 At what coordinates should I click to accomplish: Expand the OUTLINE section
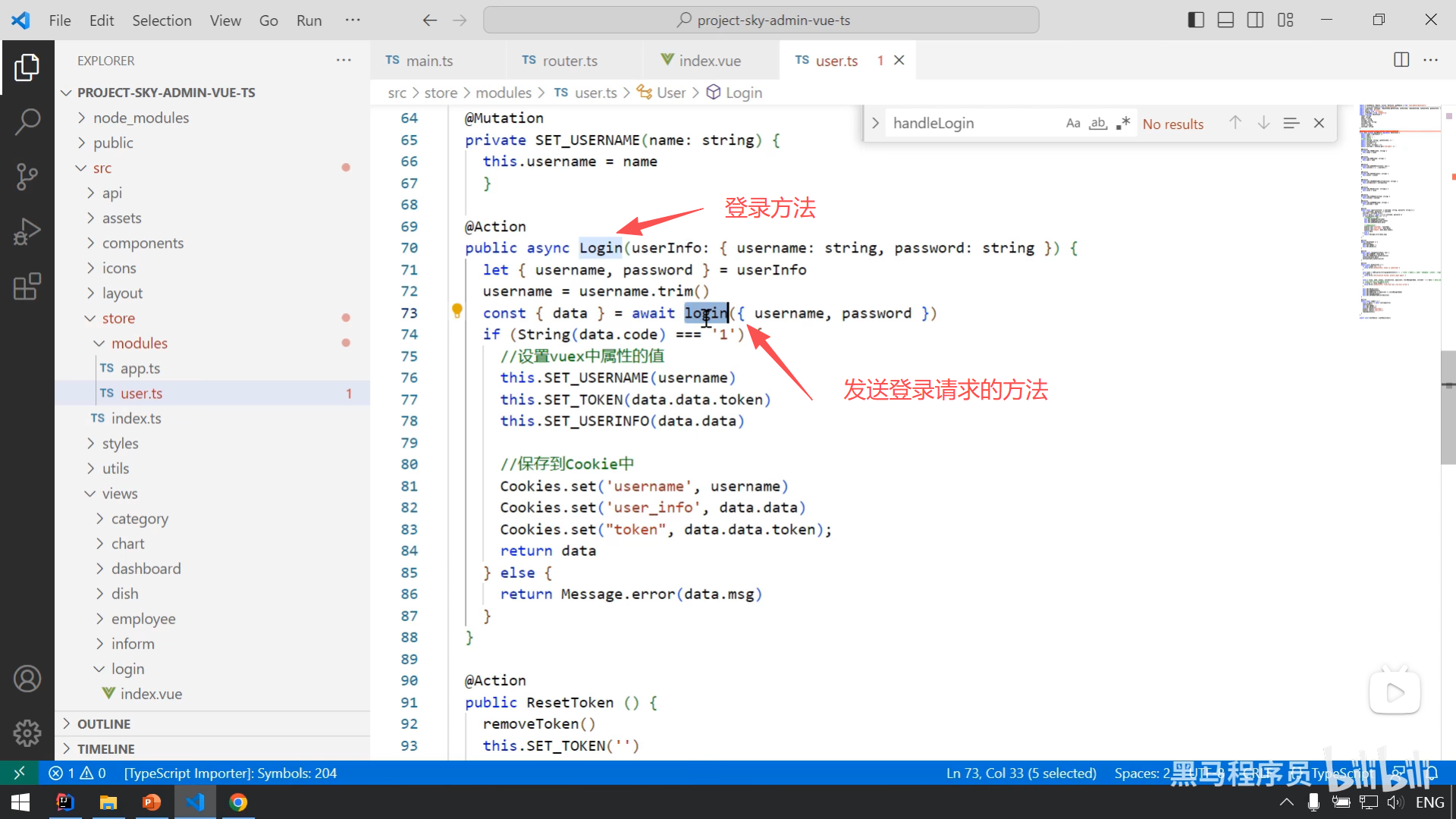click(104, 723)
